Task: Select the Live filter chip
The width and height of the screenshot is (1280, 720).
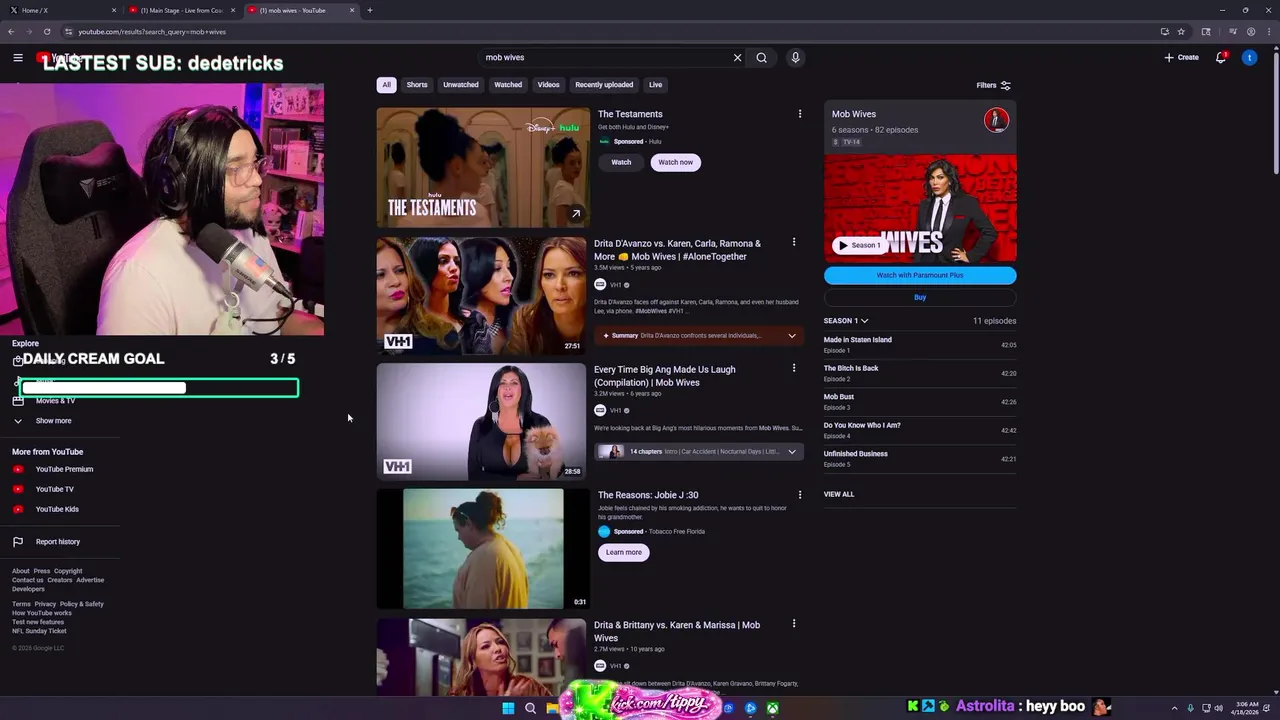Action: (655, 85)
